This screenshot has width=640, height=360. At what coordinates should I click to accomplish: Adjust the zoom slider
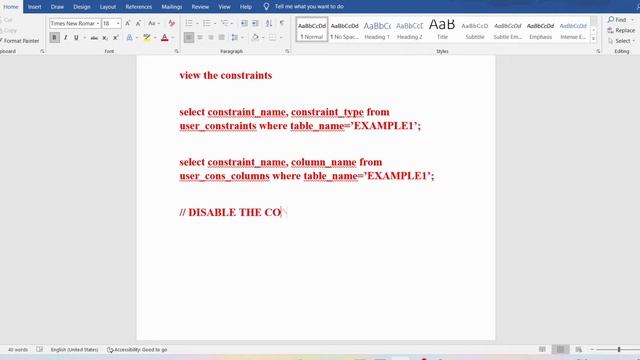coord(619,349)
